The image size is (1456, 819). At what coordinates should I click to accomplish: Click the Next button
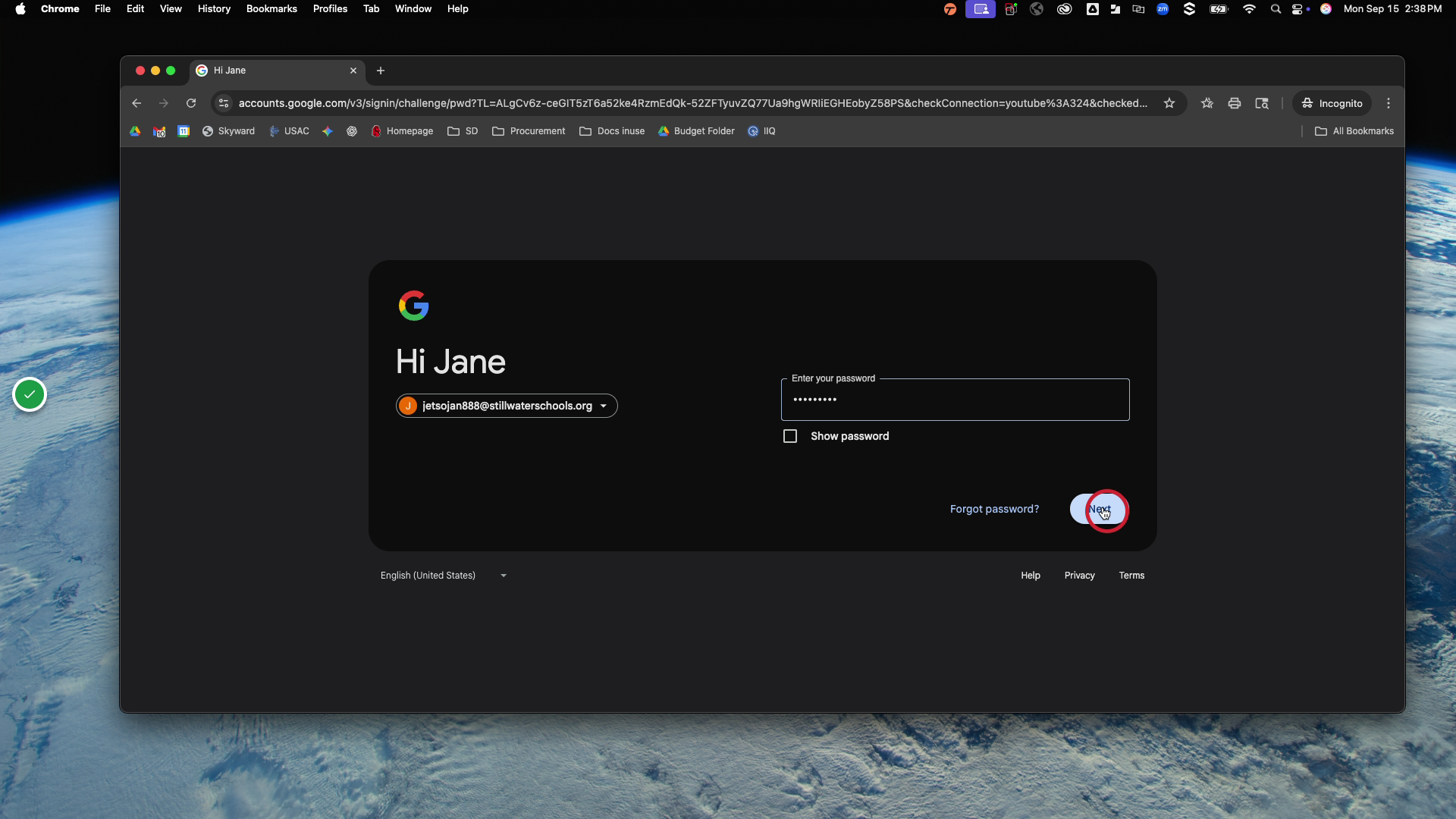coord(1099,509)
